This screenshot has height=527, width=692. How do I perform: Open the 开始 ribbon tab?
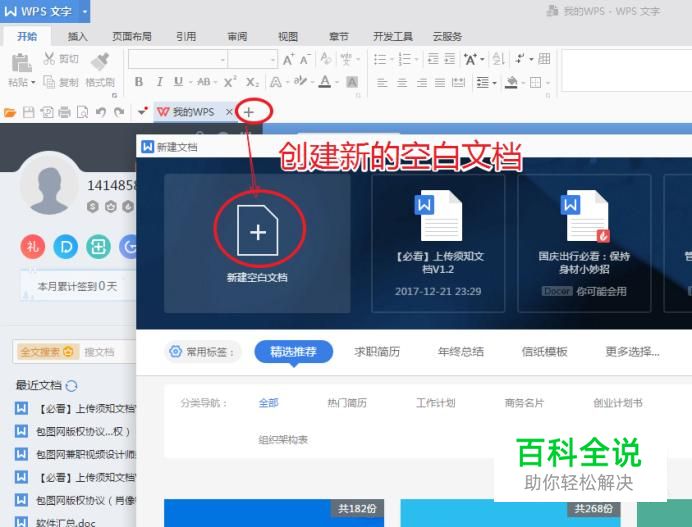coord(27,36)
